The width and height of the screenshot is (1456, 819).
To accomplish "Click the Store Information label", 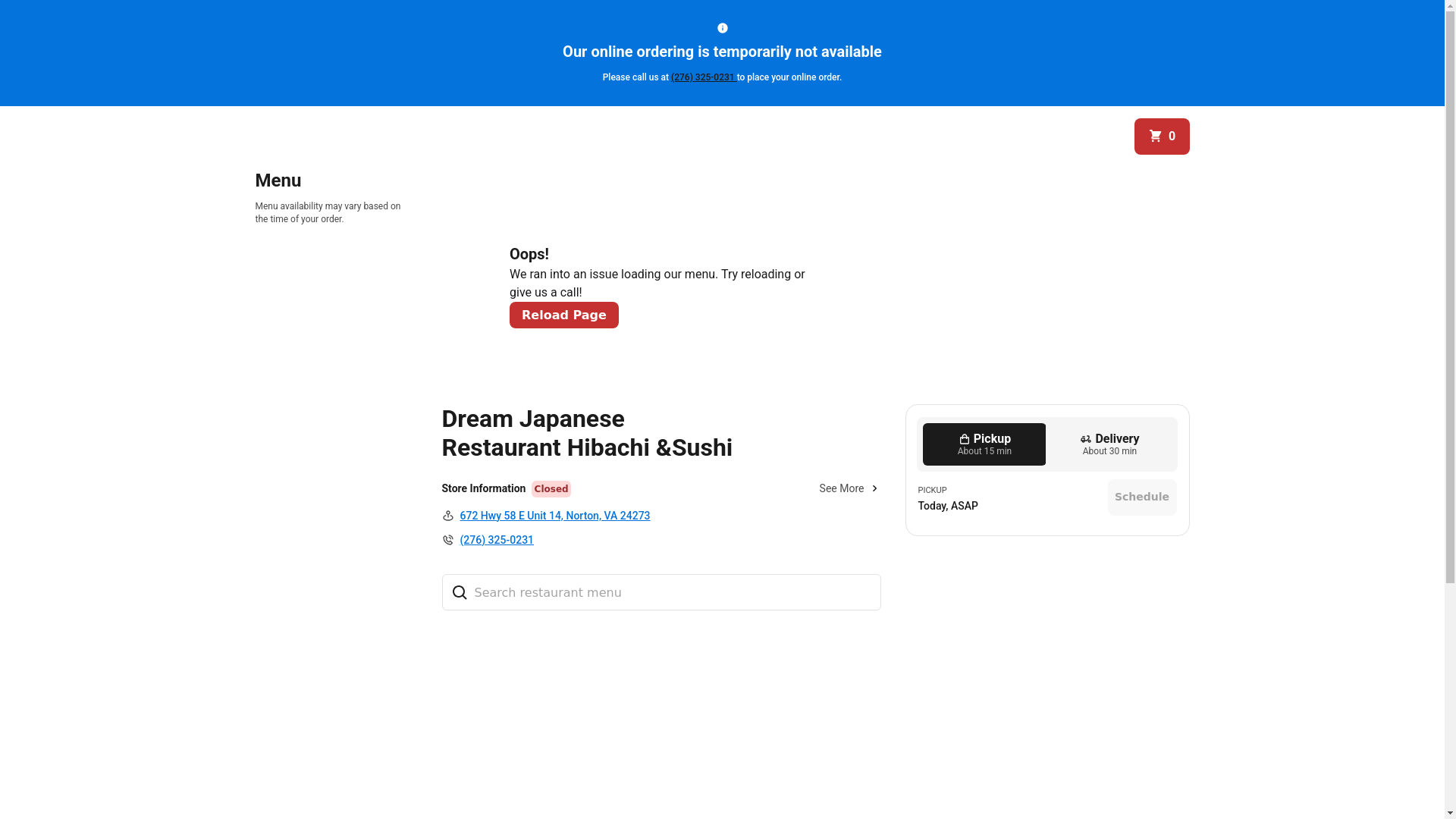I will click(x=483, y=488).
